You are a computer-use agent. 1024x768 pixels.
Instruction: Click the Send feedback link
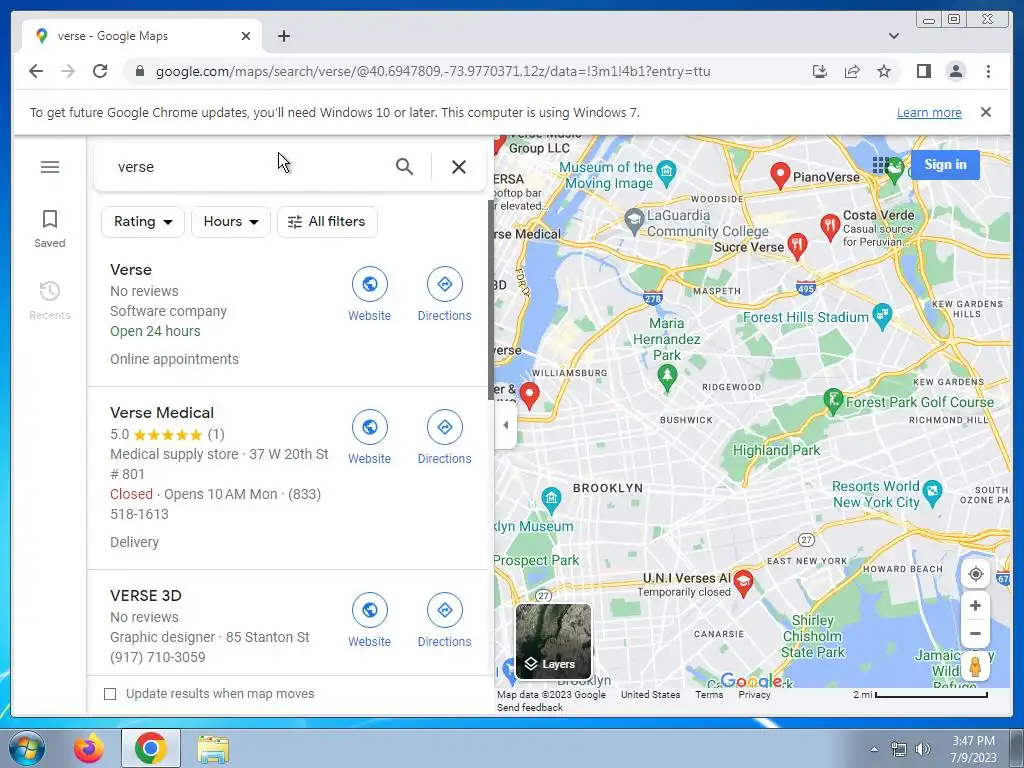530,707
